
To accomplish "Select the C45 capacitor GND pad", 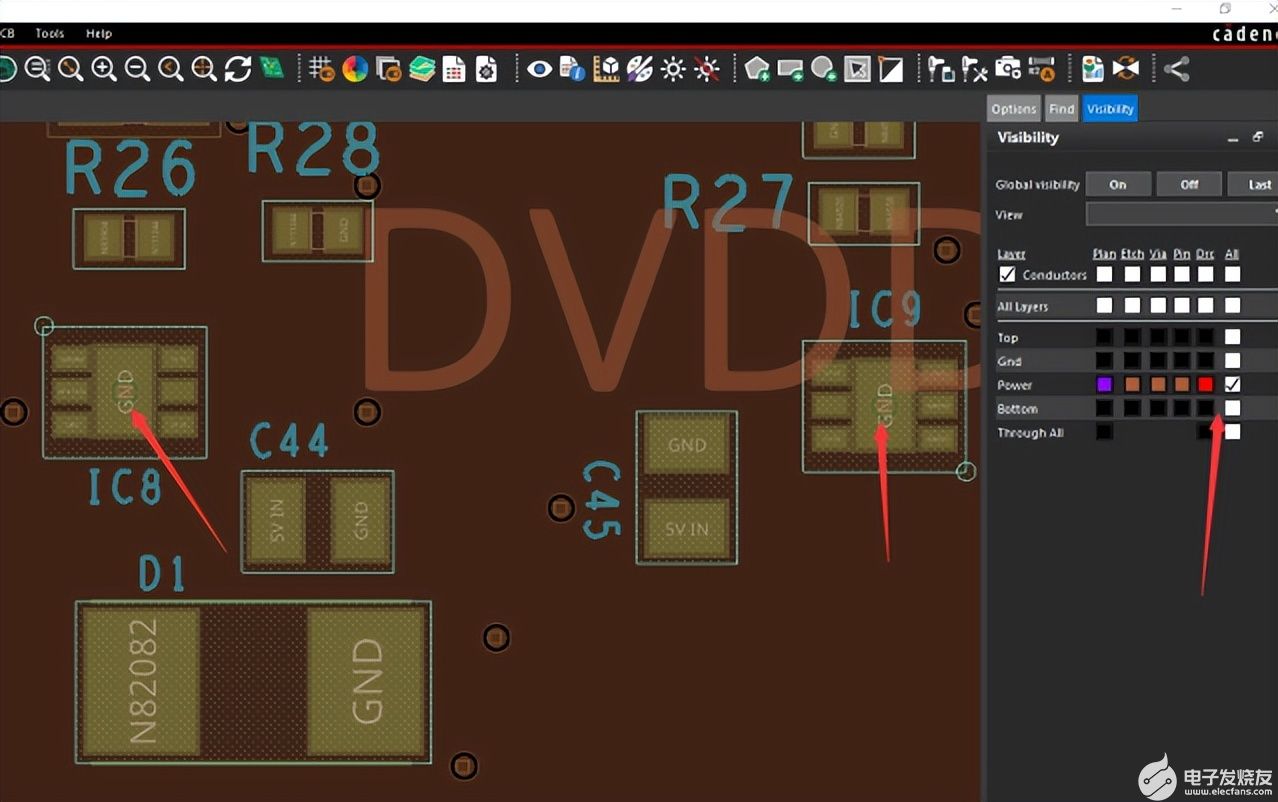I will (686, 445).
